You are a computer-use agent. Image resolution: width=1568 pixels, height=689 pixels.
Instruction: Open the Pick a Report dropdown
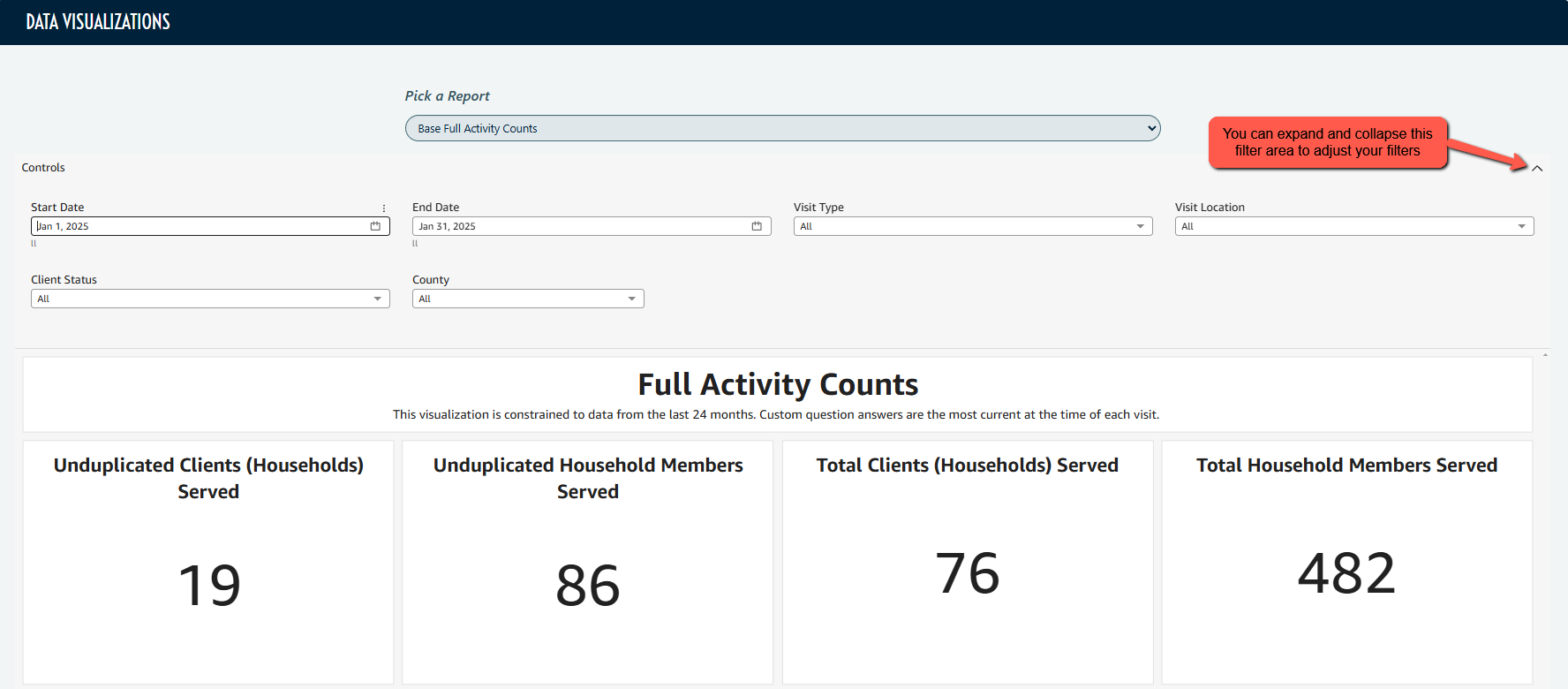point(782,128)
